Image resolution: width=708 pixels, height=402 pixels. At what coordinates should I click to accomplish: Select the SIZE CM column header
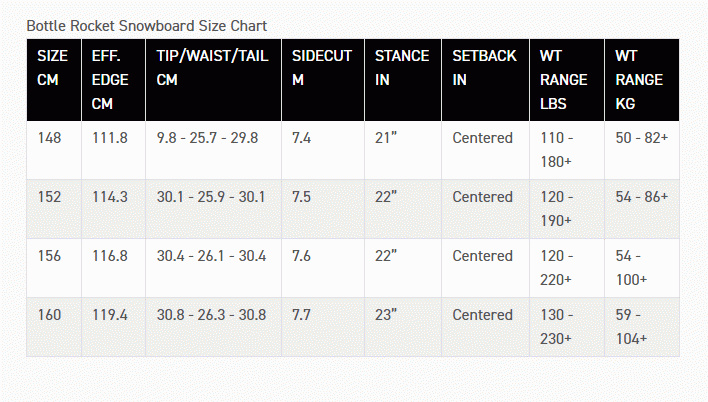point(54,80)
